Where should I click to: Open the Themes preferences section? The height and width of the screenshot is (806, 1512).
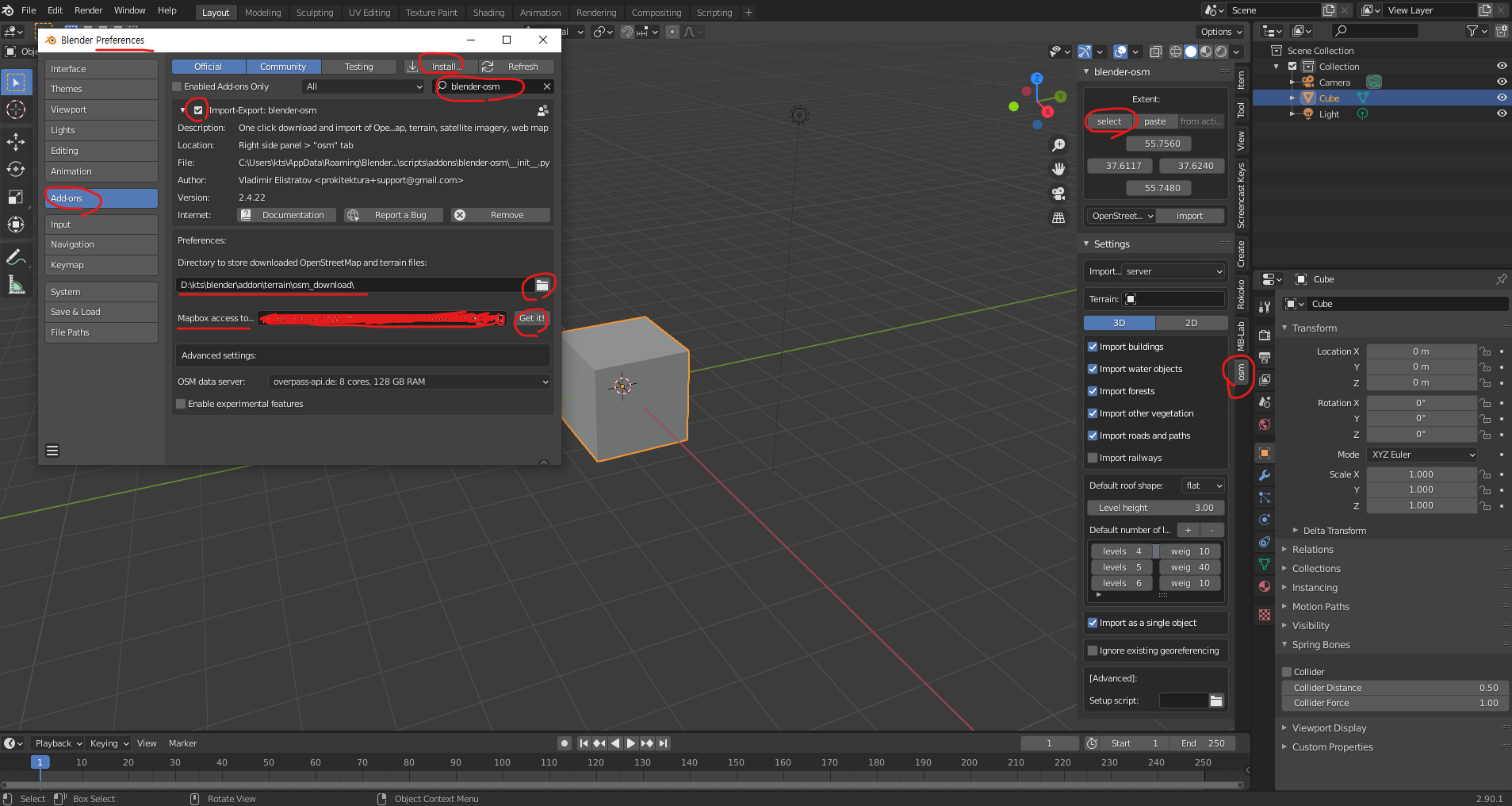[x=101, y=89]
